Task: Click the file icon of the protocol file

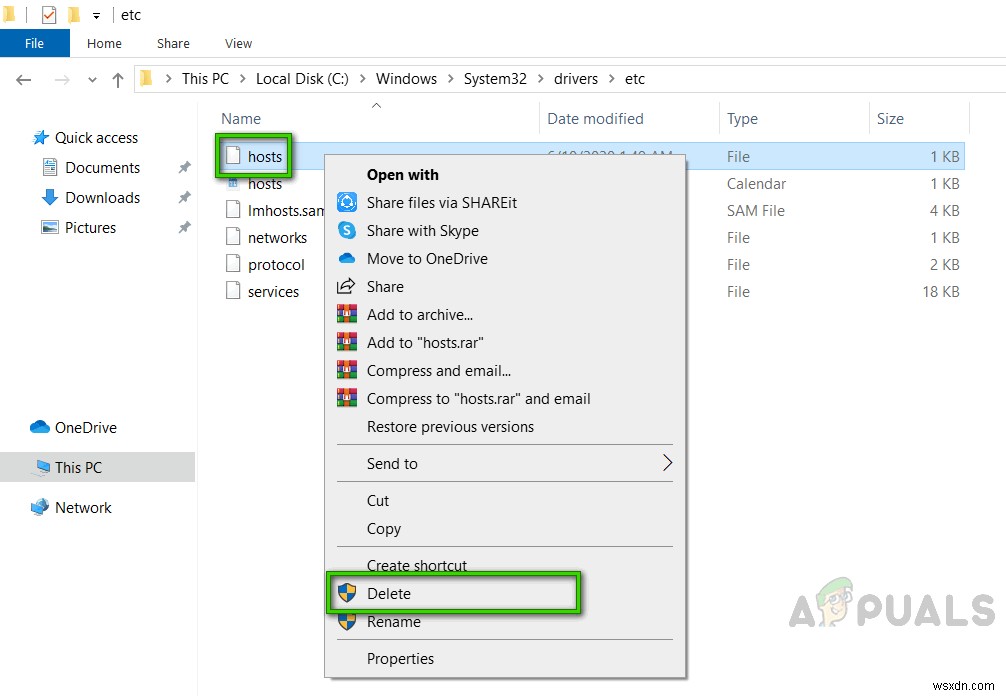Action: (x=233, y=264)
